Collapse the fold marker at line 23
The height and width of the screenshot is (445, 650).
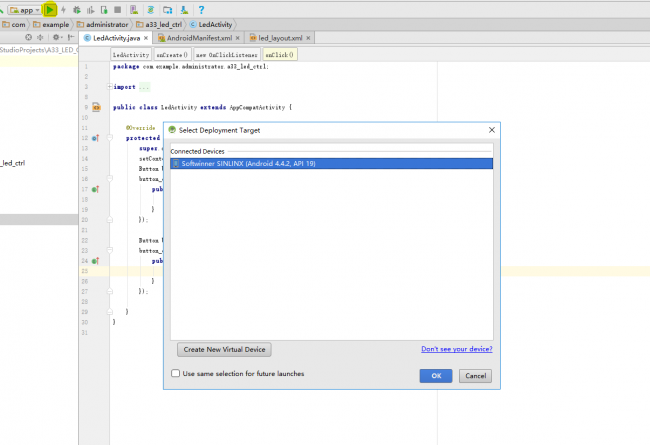point(110,250)
